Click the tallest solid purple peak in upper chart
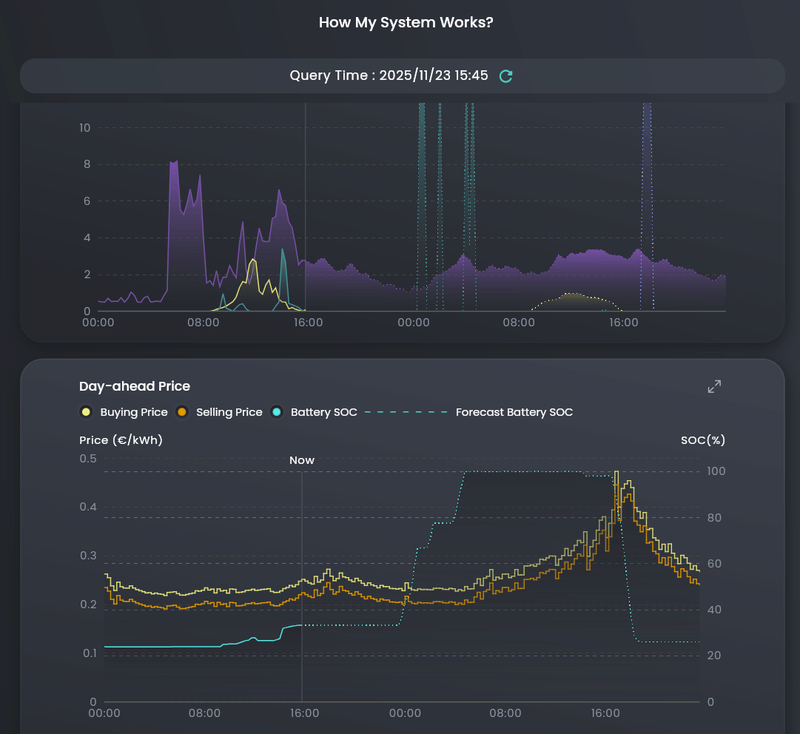Image resolution: width=800 pixels, height=734 pixels. point(174,162)
